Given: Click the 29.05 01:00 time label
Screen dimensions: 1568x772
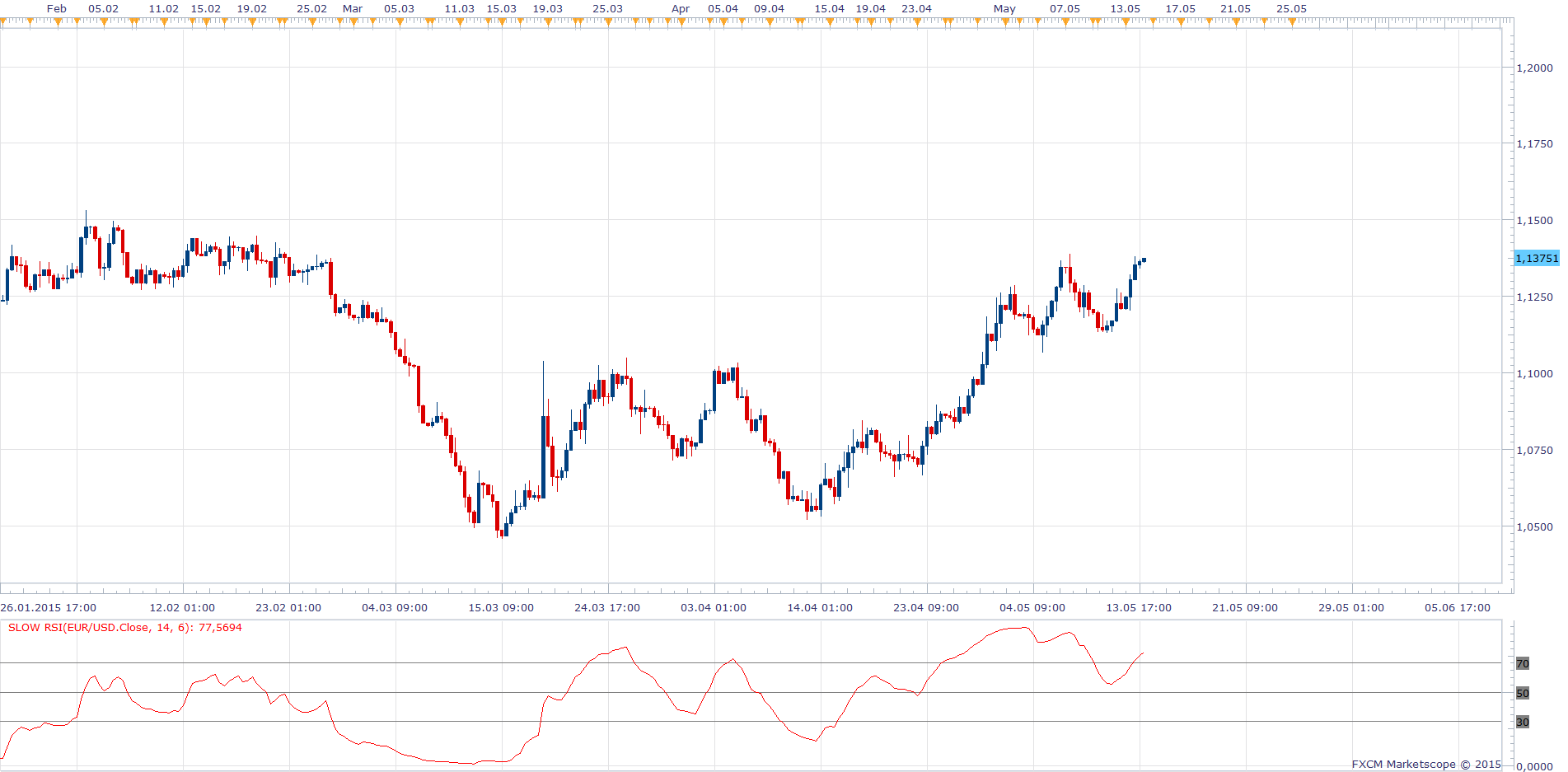Looking at the screenshot, I should pyautogui.click(x=1351, y=607).
